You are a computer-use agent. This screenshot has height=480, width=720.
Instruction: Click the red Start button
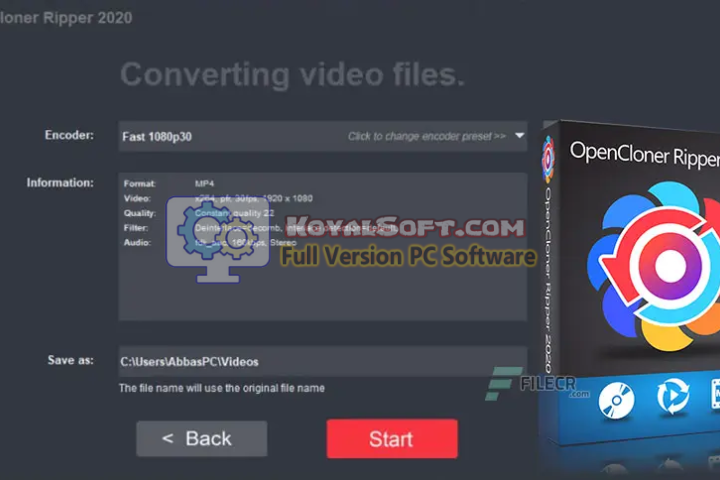tap(392, 439)
